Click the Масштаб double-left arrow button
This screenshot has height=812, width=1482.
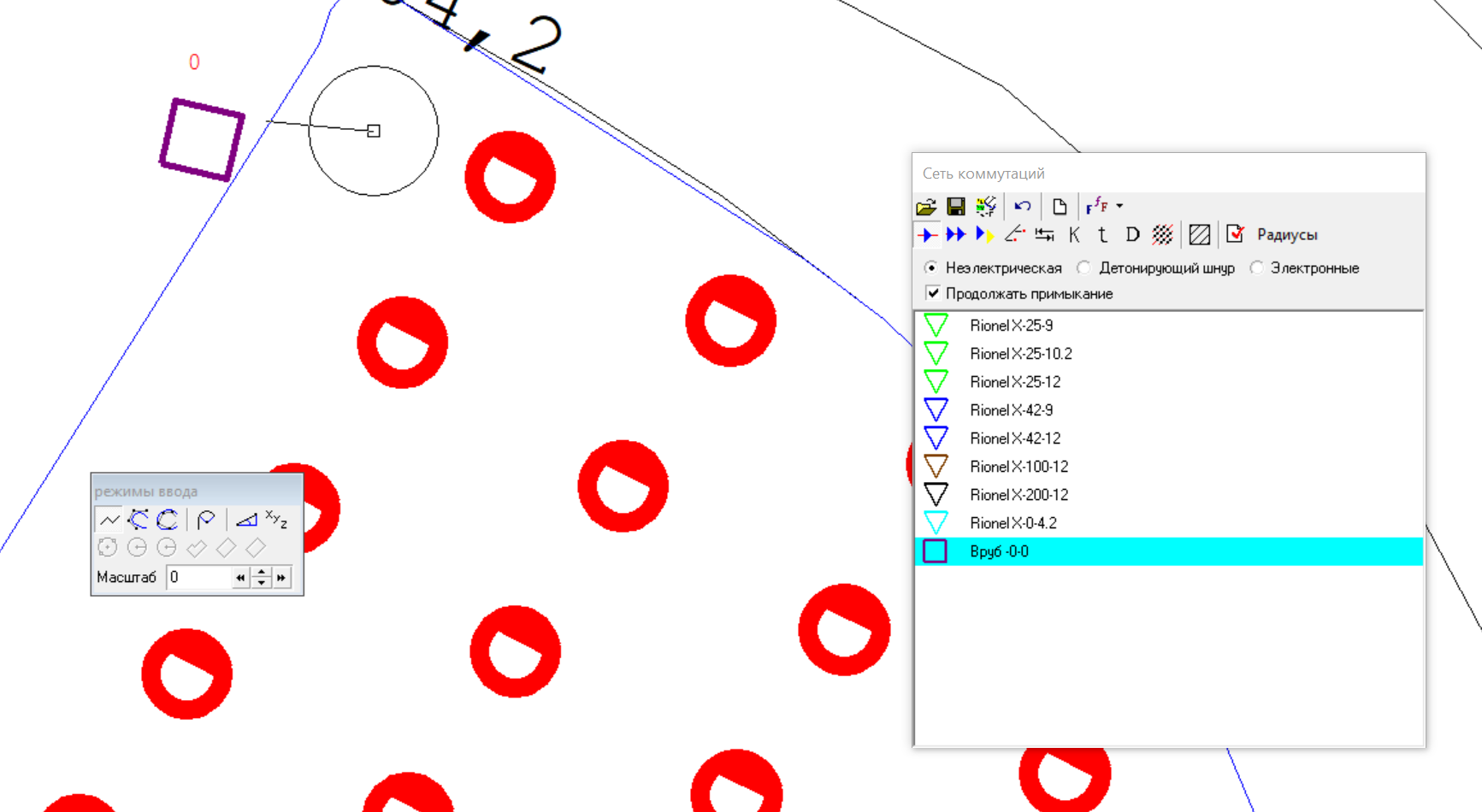point(241,578)
